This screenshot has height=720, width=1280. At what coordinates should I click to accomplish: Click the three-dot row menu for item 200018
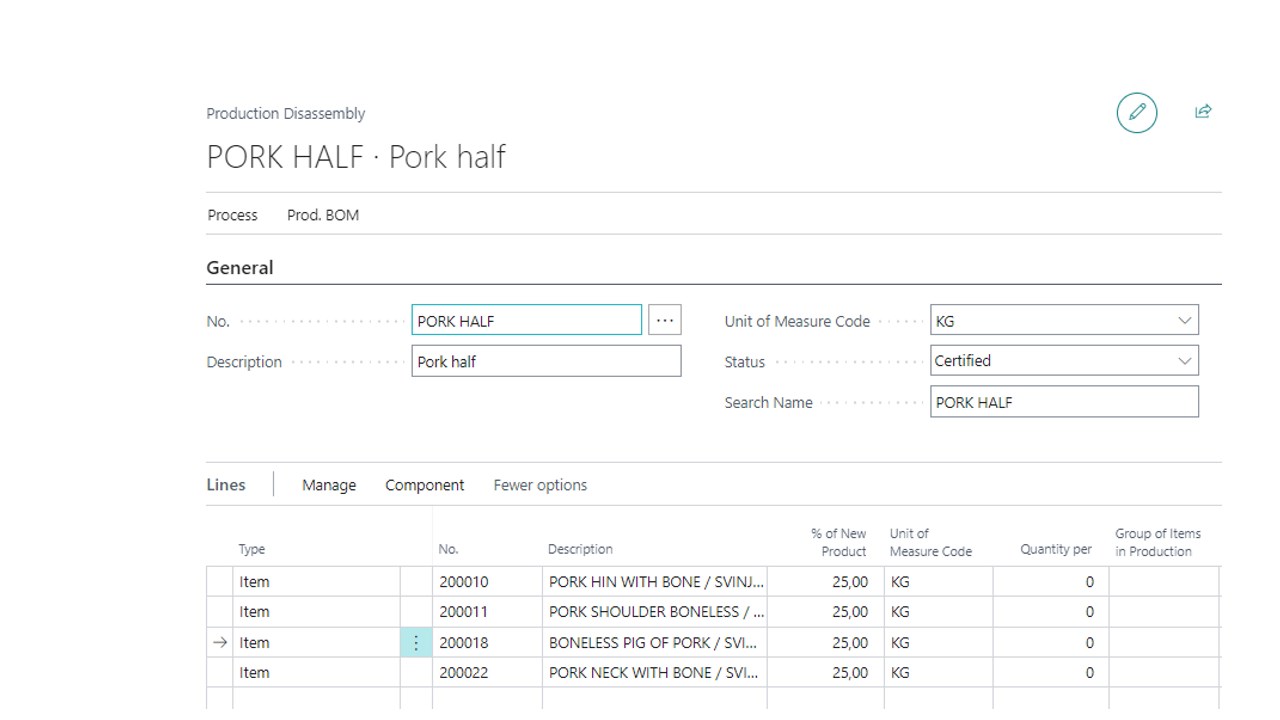point(416,643)
